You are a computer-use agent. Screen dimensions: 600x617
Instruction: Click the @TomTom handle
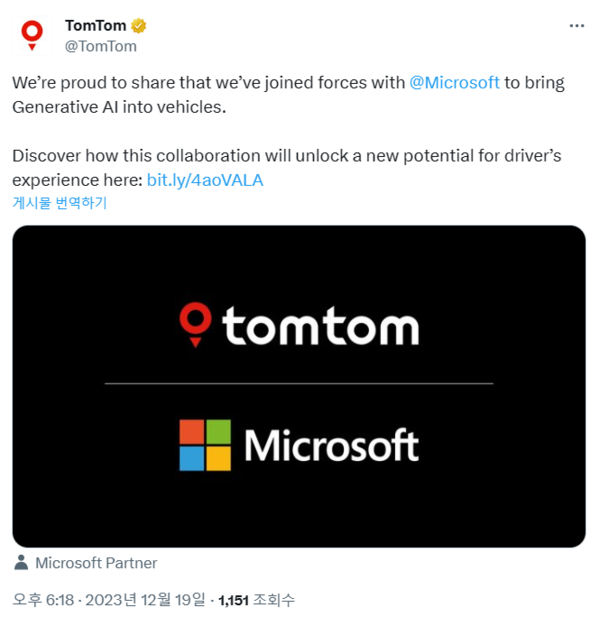coord(100,46)
